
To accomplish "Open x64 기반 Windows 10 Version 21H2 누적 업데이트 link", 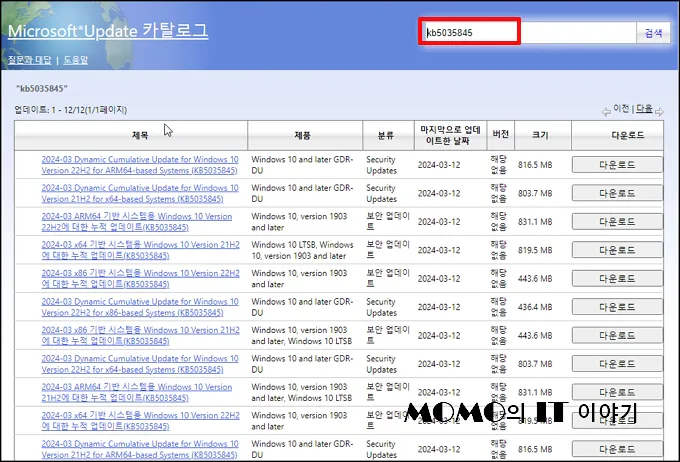I will 140,250.
